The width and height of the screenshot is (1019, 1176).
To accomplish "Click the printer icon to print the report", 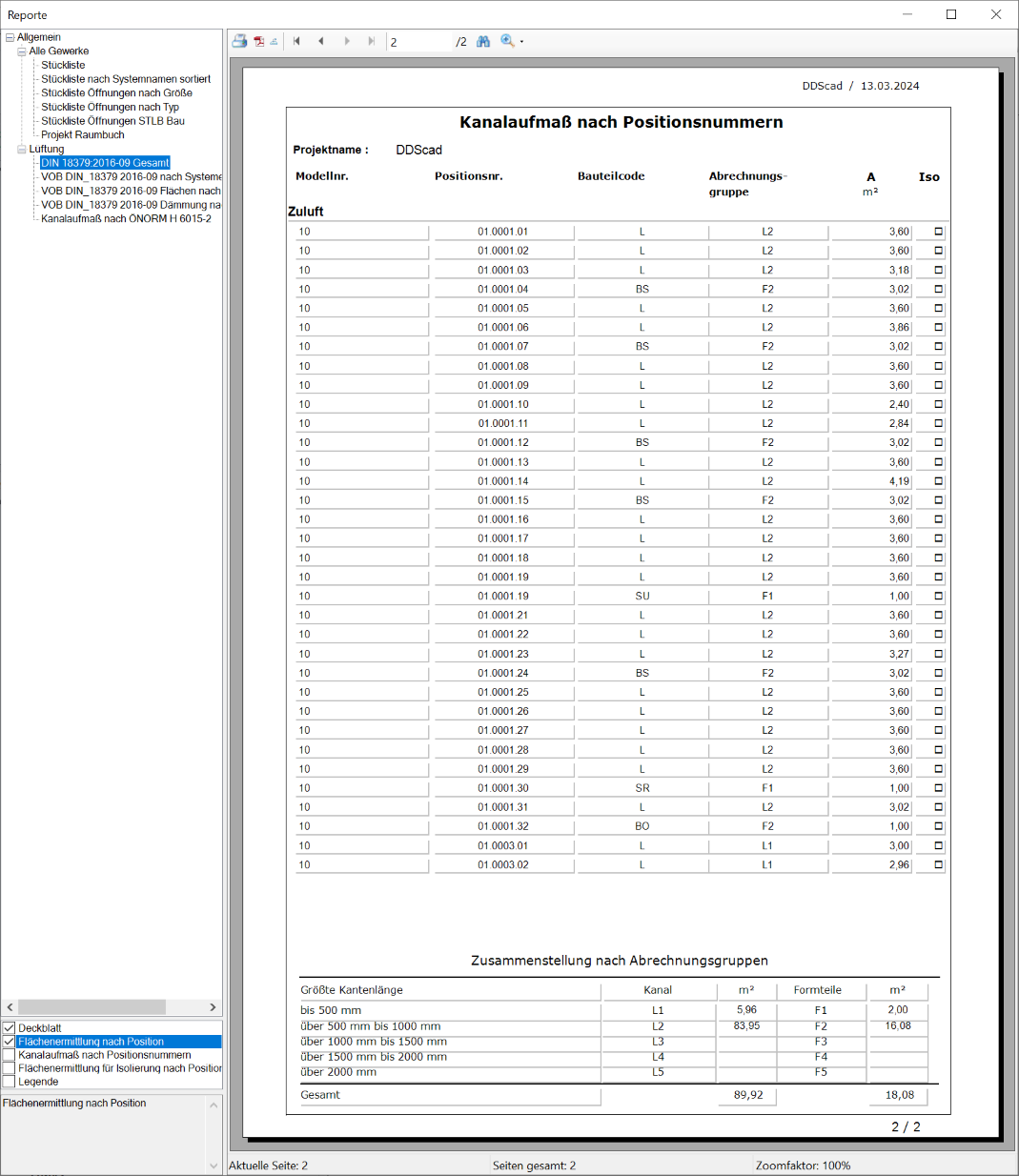I will 239,41.
